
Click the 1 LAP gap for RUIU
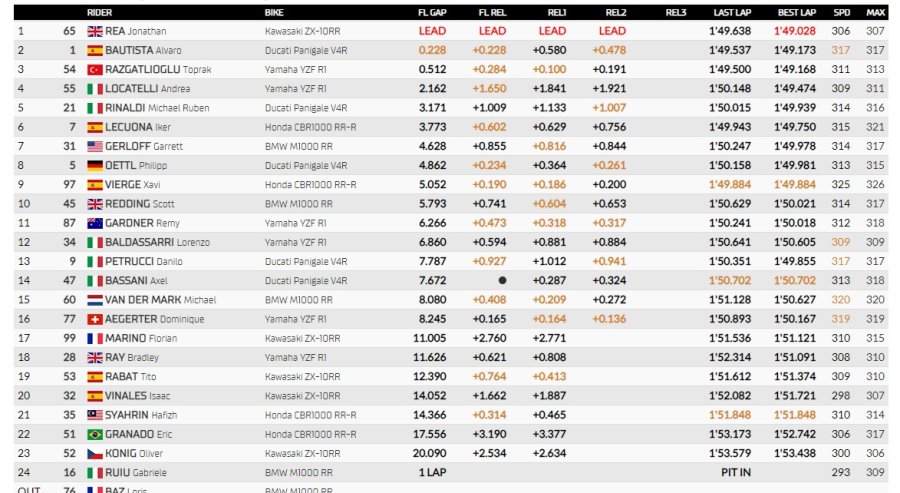(432, 472)
